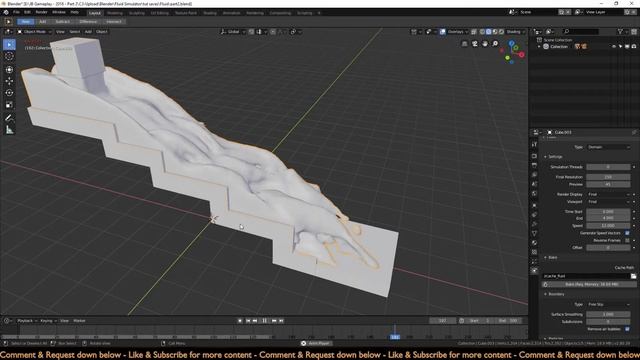The width and height of the screenshot is (640, 360).
Task: Select the Scale tool in left toolbar
Action: pos(9,105)
